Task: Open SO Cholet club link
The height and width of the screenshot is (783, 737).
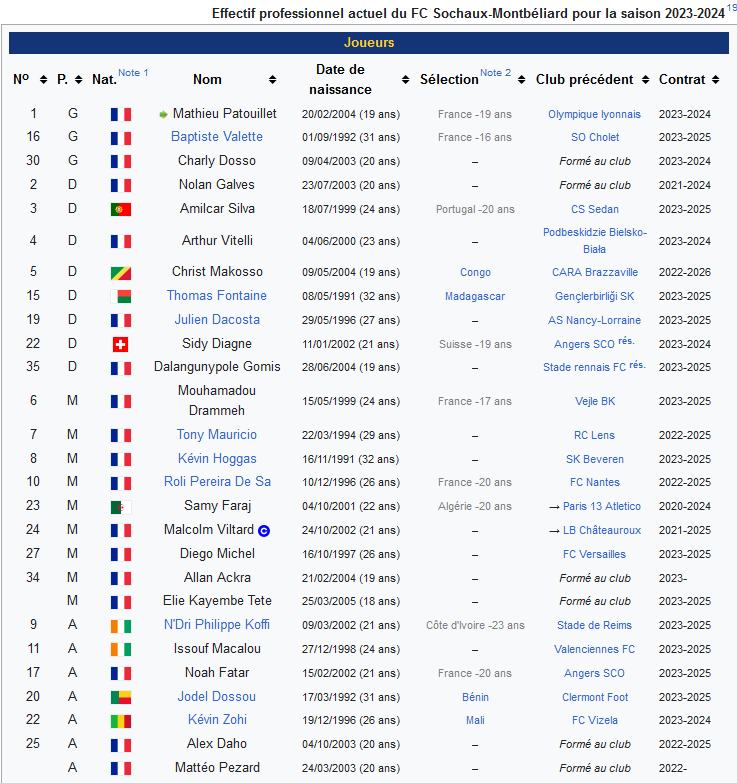Action: point(595,137)
